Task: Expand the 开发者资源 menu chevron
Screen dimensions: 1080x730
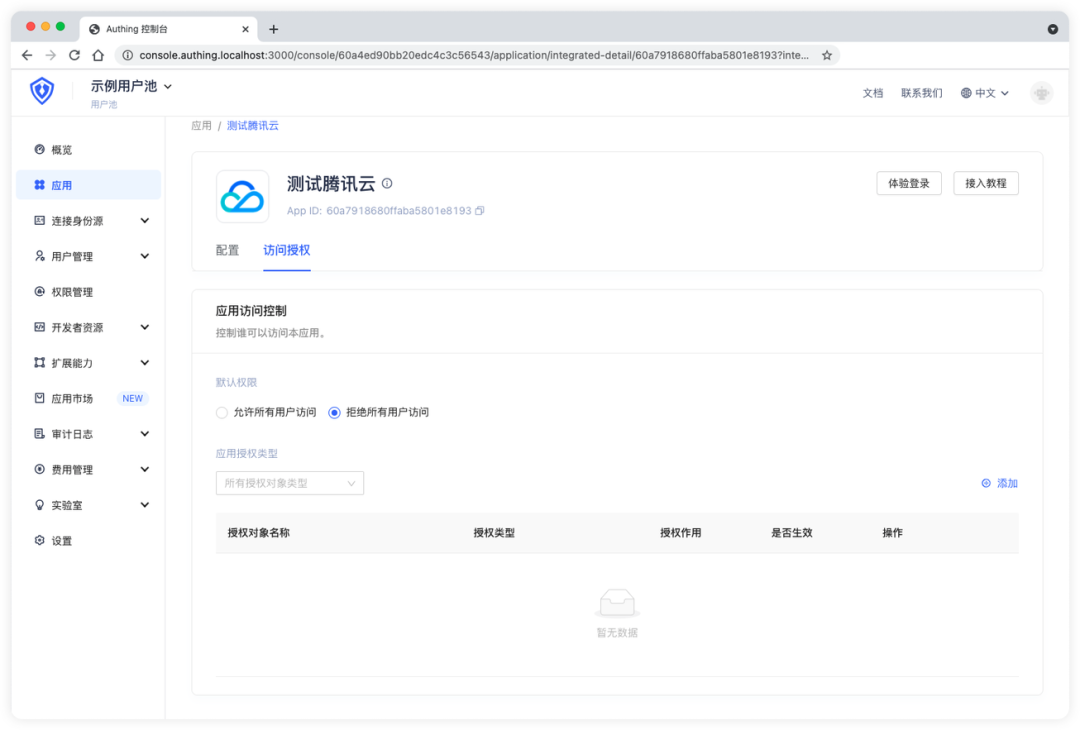Action: coord(145,327)
